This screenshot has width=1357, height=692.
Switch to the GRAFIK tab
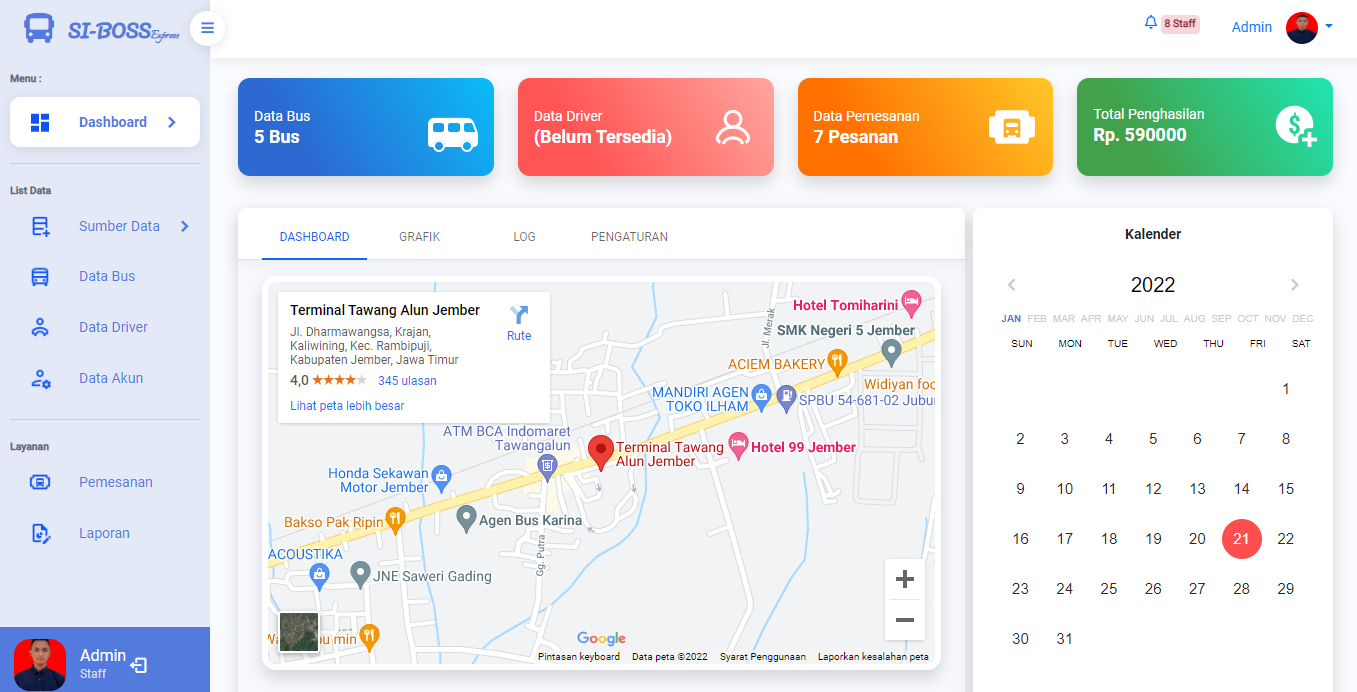pyautogui.click(x=419, y=237)
